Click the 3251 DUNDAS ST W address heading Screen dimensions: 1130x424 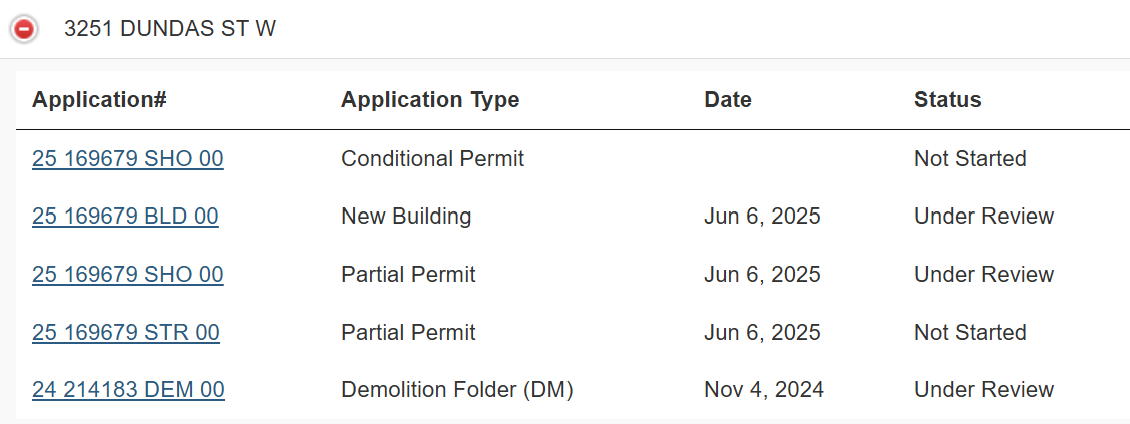pyautogui.click(x=170, y=29)
